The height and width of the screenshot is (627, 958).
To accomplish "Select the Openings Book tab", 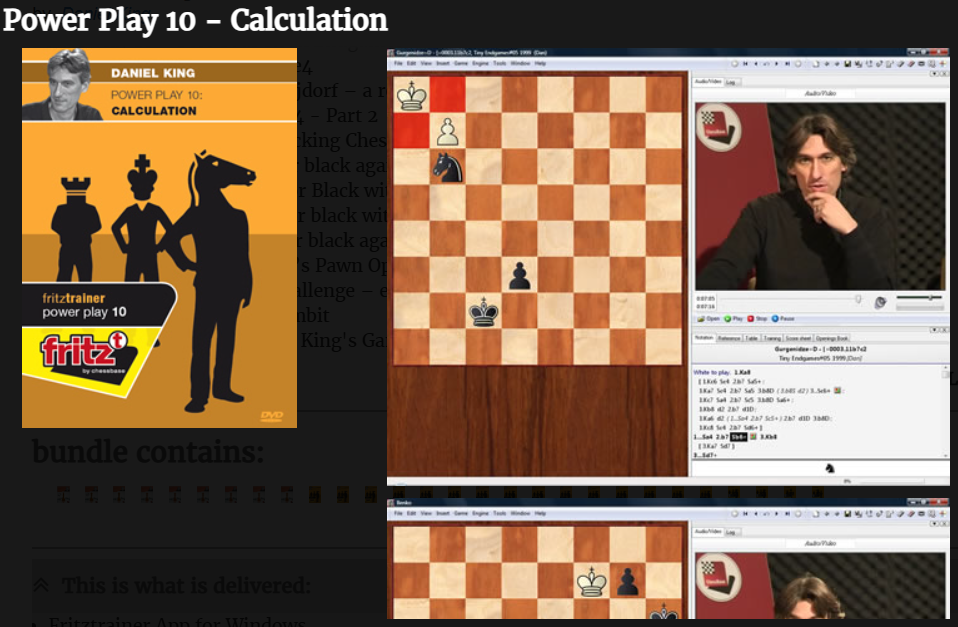I will coord(832,338).
